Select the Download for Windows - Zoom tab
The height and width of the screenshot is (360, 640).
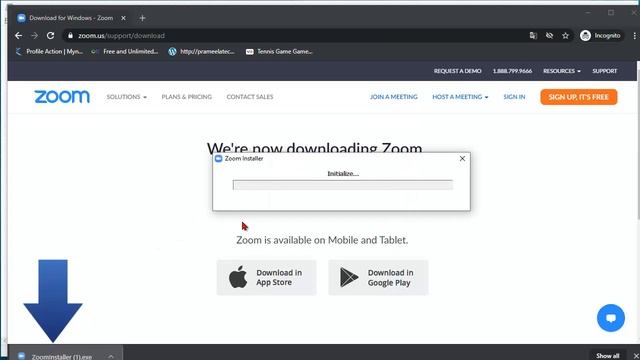(71, 18)
